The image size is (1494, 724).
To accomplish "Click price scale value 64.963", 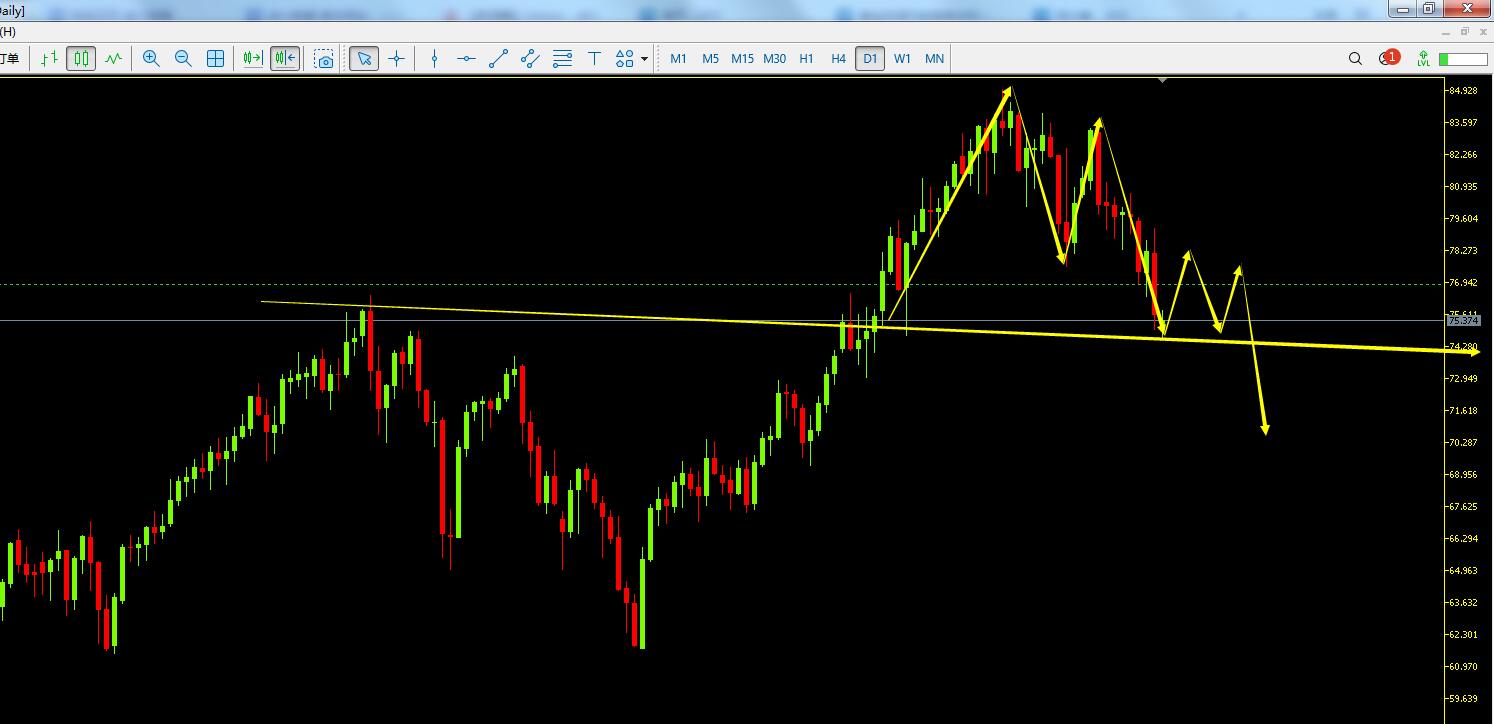I will point(1463,571).
